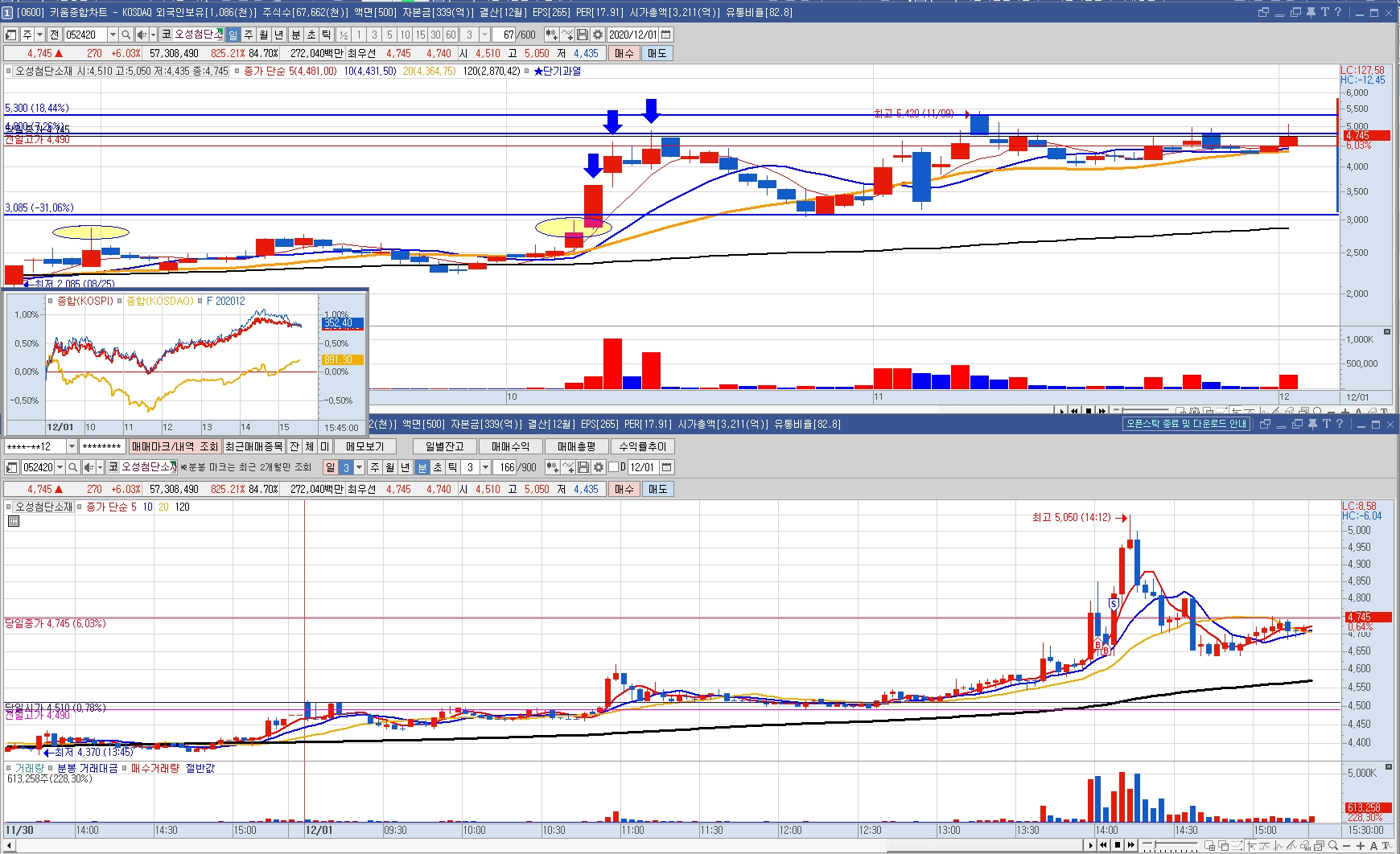Open the calendar icon next to 12/01 in lower chart
This screenshot has width=1400, height=854.
(x=666, y=467)
